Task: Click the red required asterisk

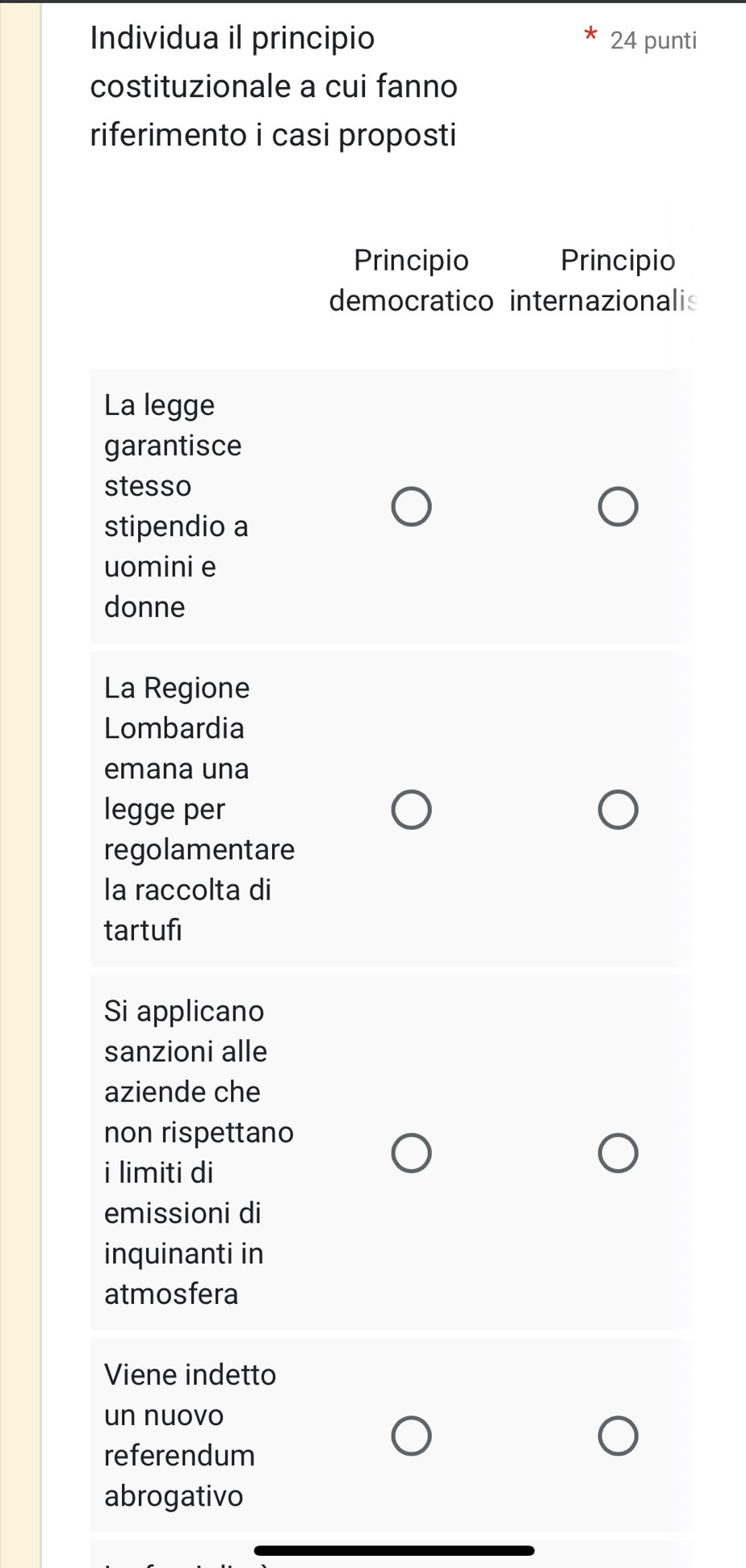Action: (x=591, y=36)
